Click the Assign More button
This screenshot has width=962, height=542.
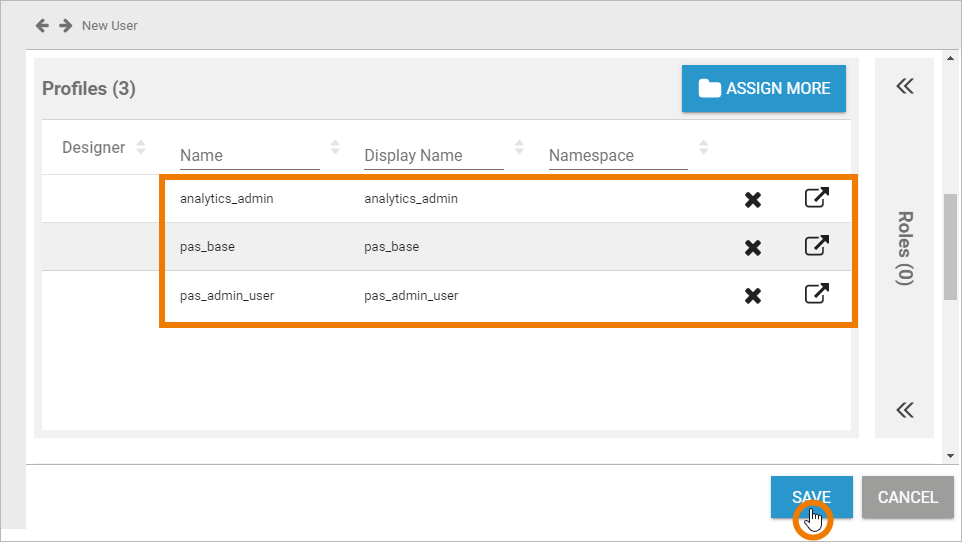pos(764,89)
